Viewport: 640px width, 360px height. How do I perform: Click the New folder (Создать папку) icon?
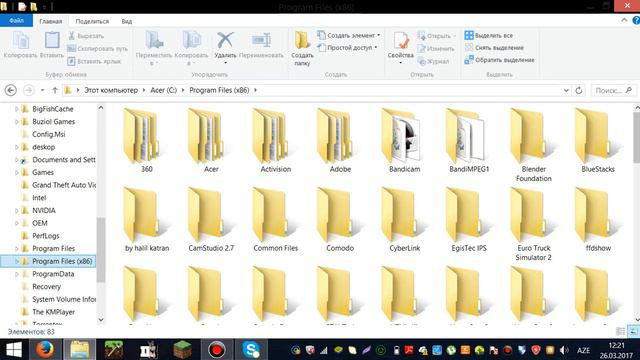click(302, 40)
